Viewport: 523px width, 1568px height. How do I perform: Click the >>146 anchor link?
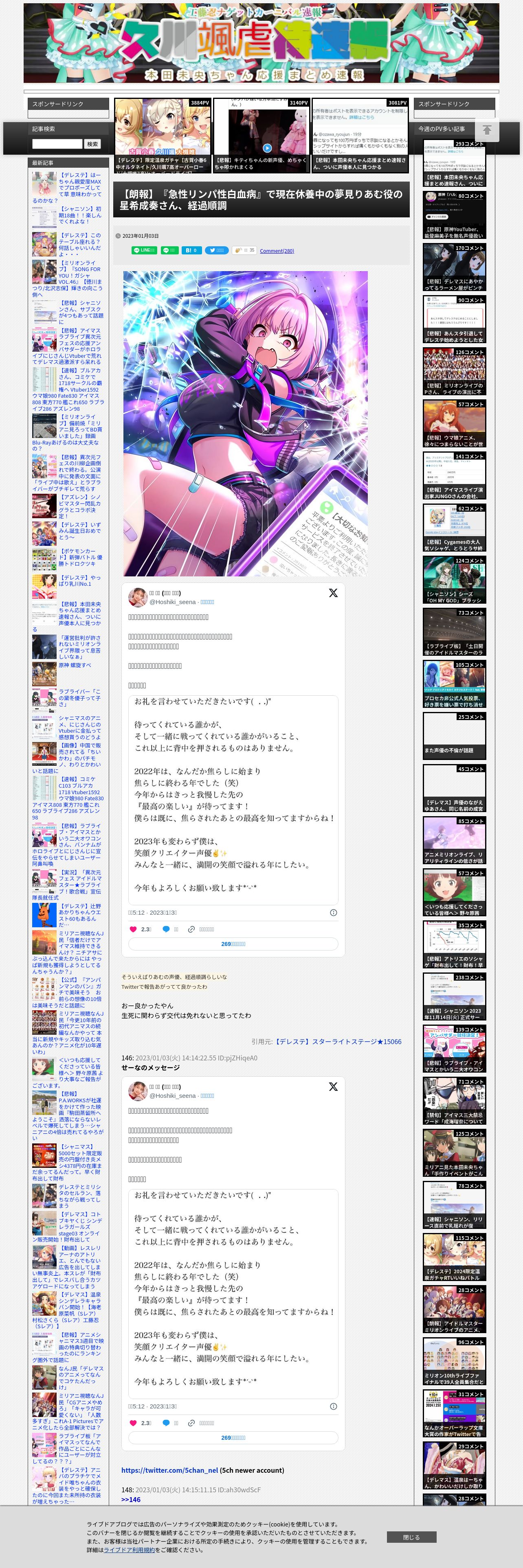pyautogui.click(x=130, y=1499)
